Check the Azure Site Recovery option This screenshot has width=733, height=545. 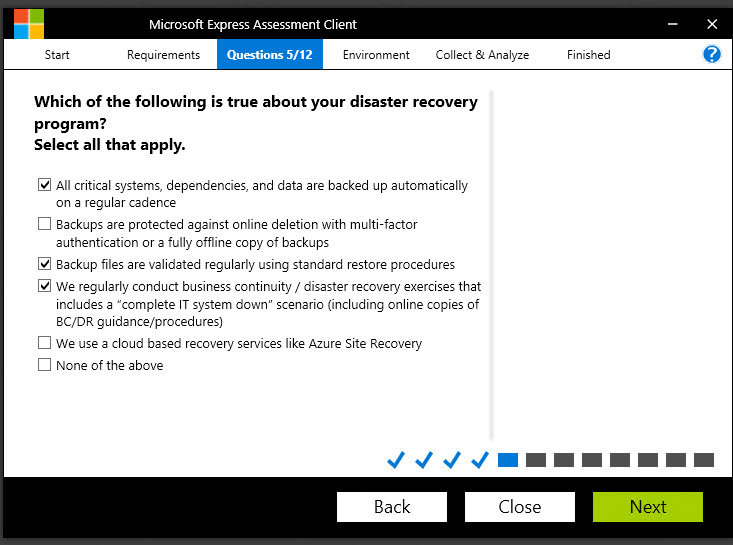[44, 343]
